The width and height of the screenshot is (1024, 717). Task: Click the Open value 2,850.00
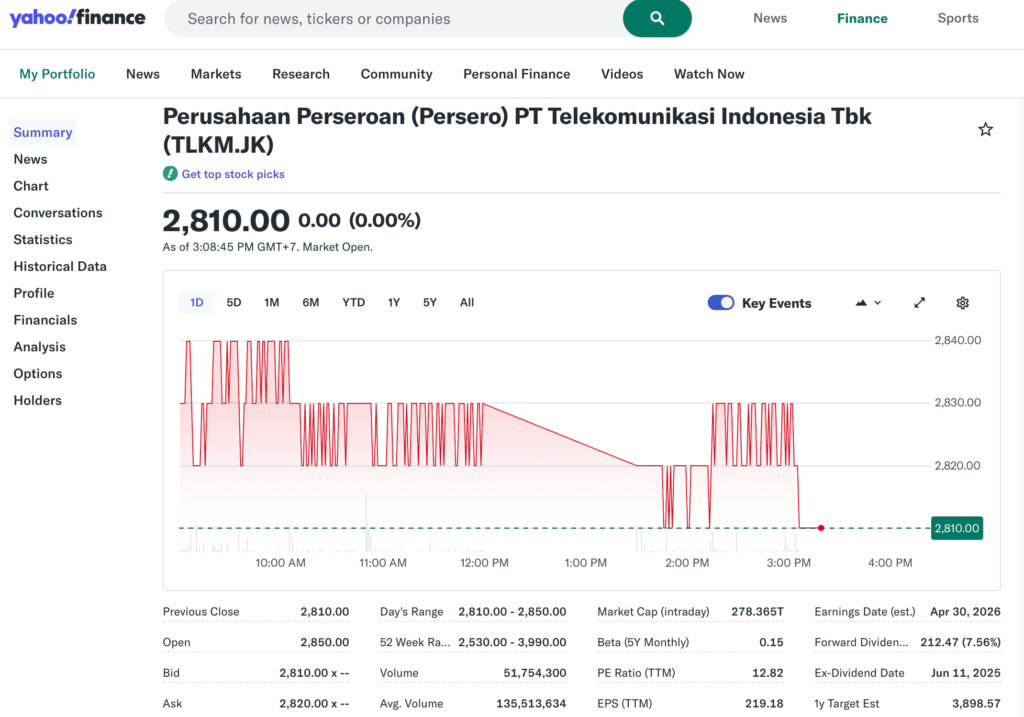pyautogui.click(x=325, y=642)
